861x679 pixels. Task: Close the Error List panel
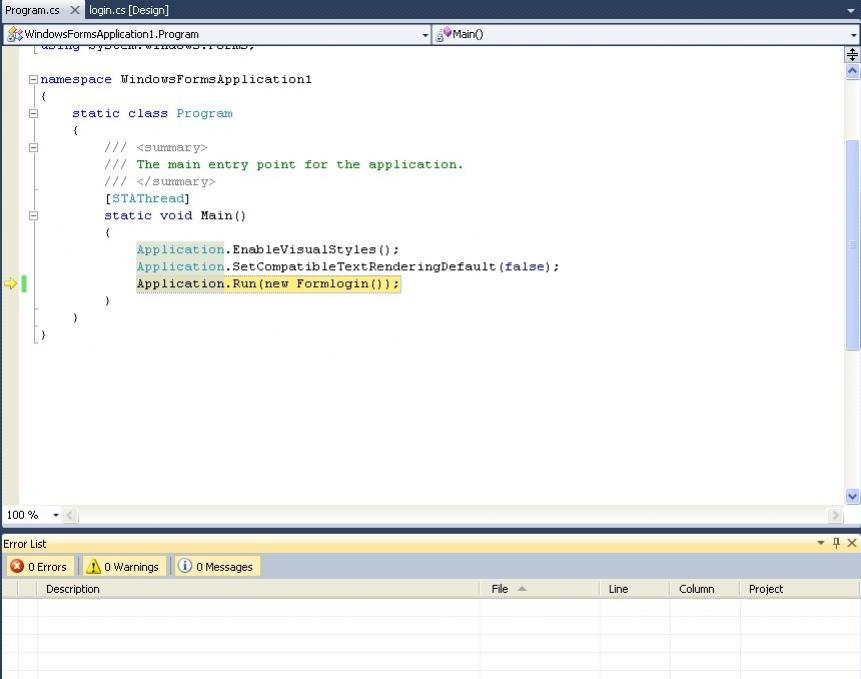(852, 543)
